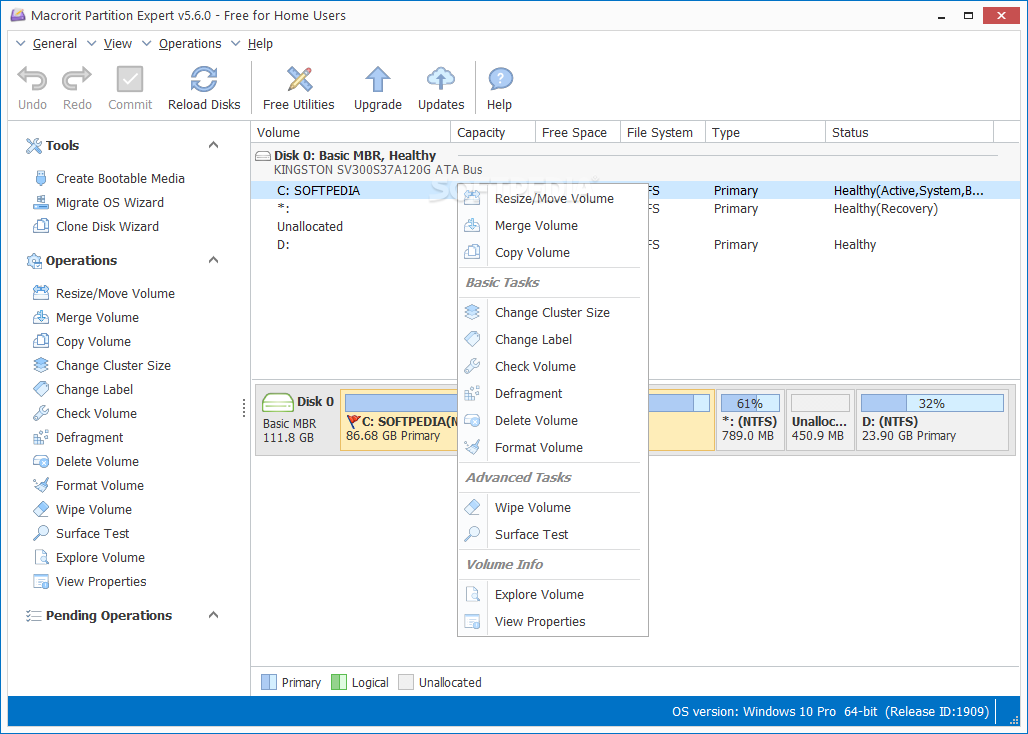Image resolution: width=1028 pixels, height=734 pixels.
Task: Click Resize/Move Volume icon in sidebar
Action: pos(41,293)
